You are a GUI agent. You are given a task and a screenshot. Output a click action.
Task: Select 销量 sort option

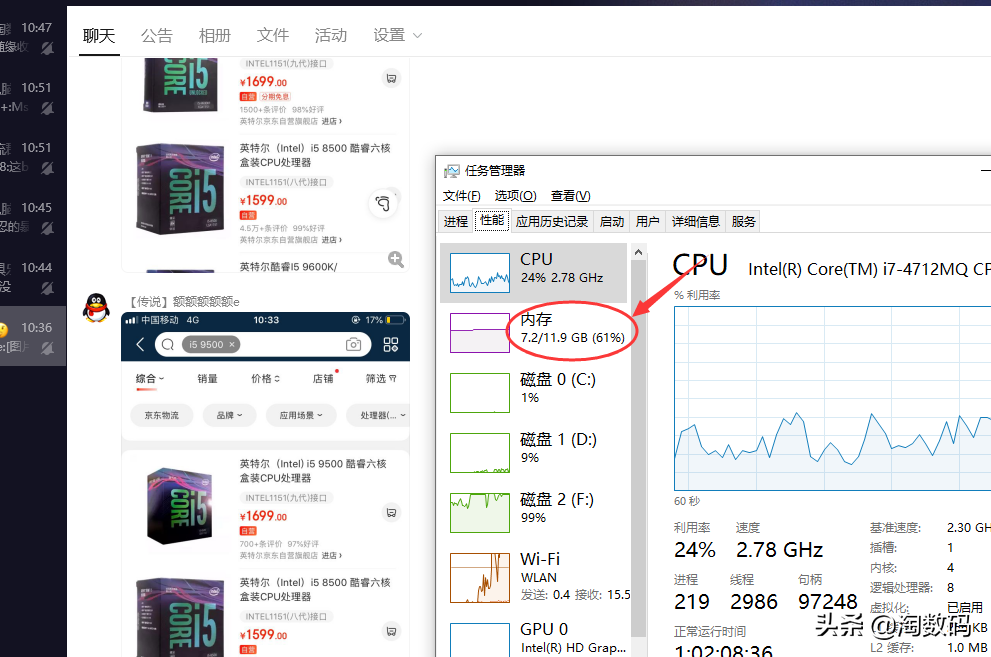tap(207, 378)
